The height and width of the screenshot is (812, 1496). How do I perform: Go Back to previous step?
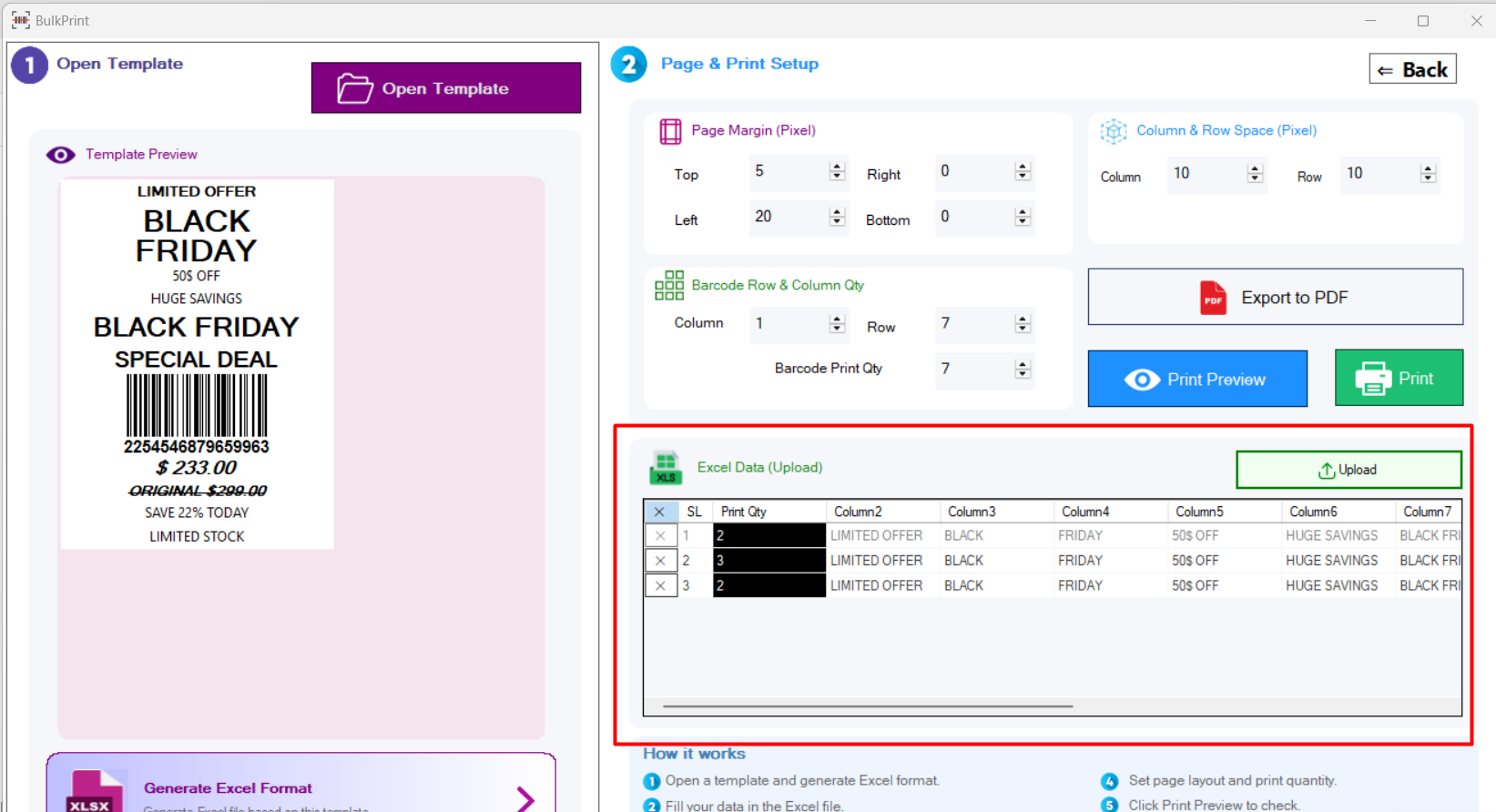(x=1412, y=69)
